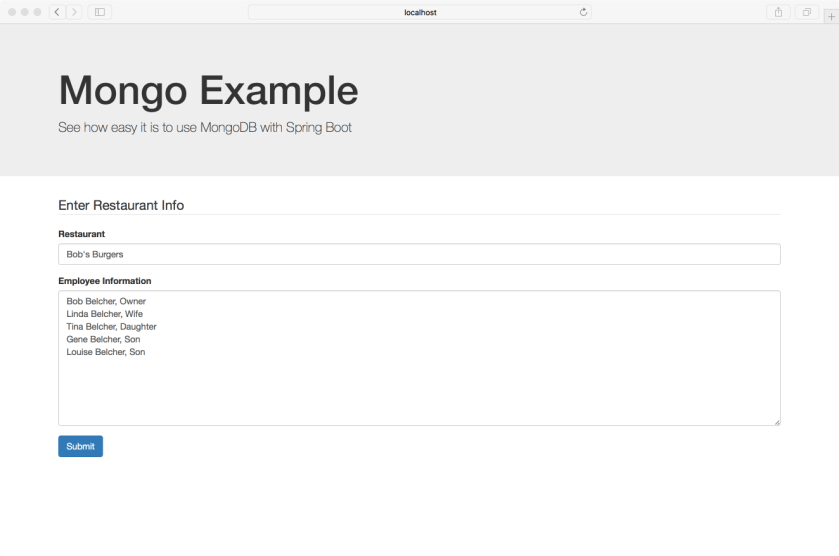The width and height of the screenshot is (839, 556).
Task: Place cursor on Louise Belcher, Son line
Action: tap(105, 352)
